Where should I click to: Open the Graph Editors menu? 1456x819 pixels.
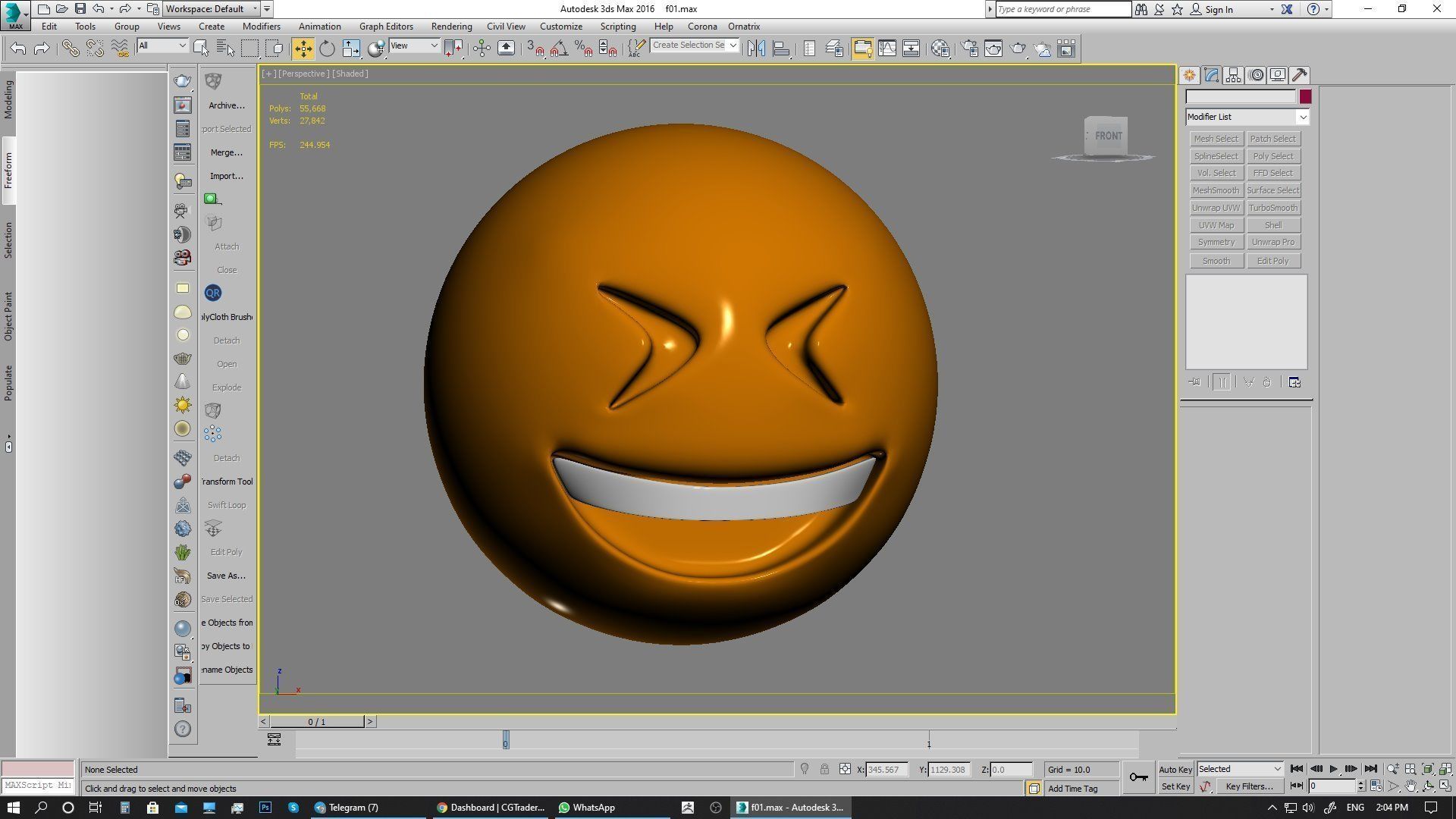coord(386,27)
